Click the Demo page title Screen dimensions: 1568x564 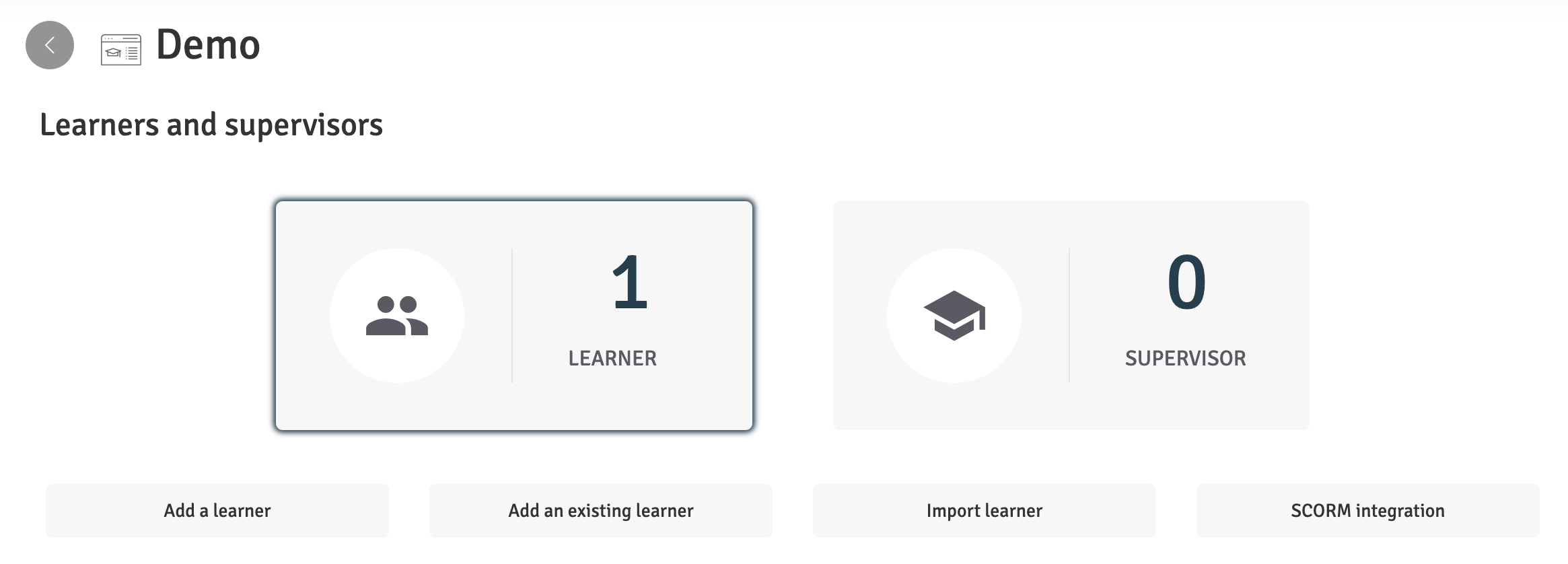click(x=208, y=45)
